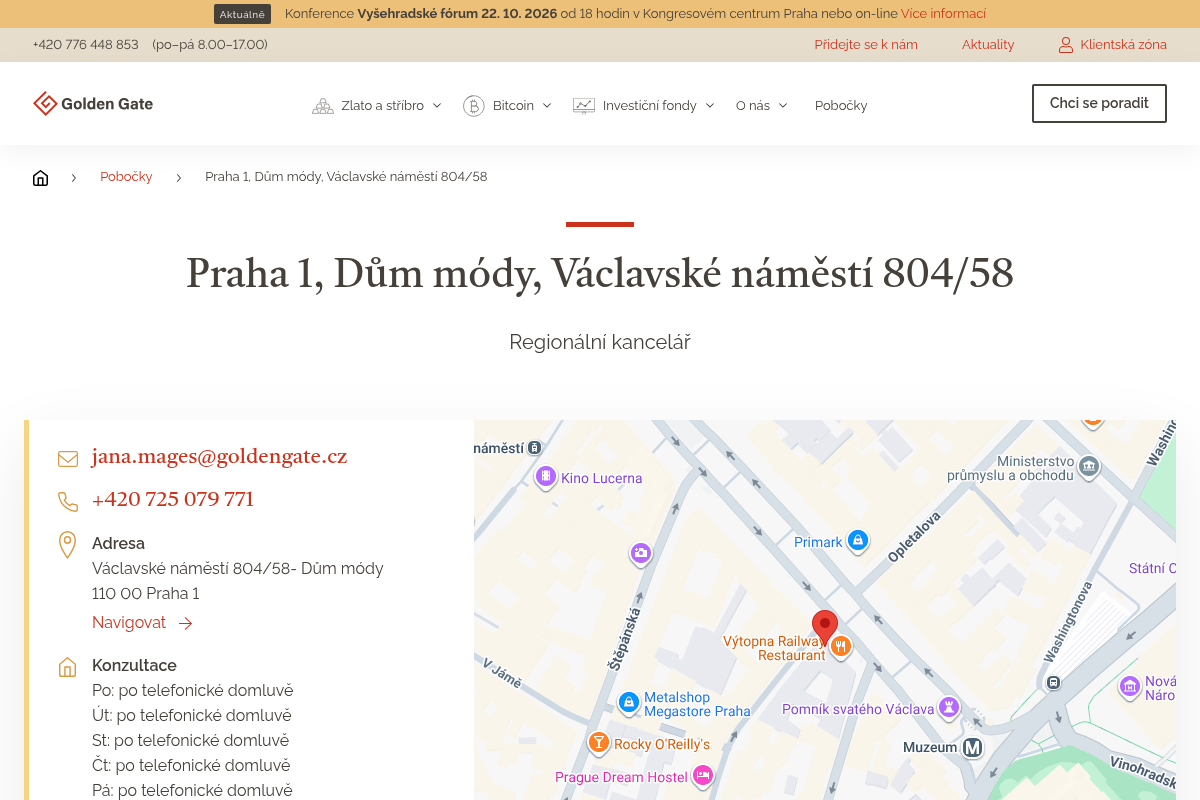Open the Aktuality link
This screenshot has width=1200, height=800.
point(988,45)
